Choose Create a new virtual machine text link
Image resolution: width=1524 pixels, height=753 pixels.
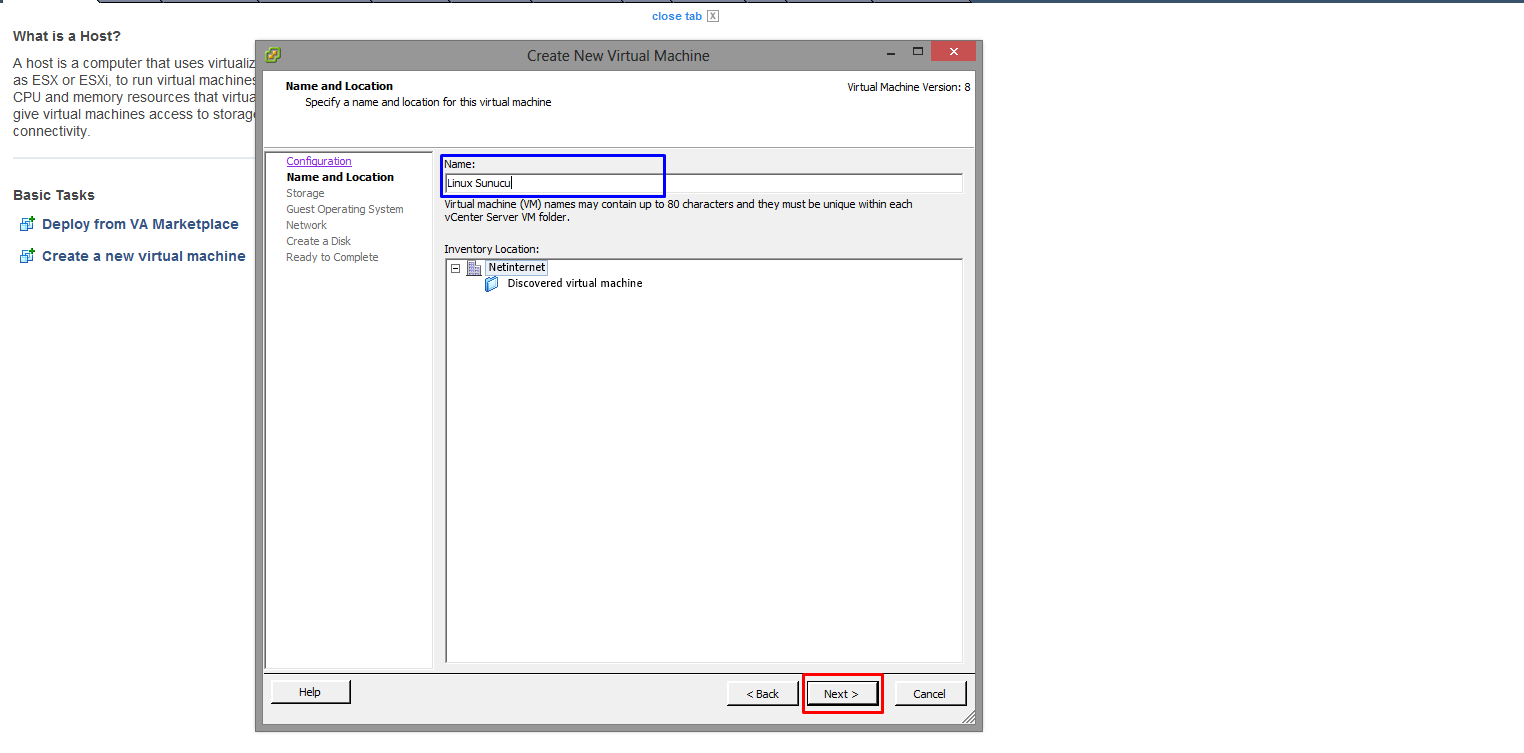coord(143,256)
